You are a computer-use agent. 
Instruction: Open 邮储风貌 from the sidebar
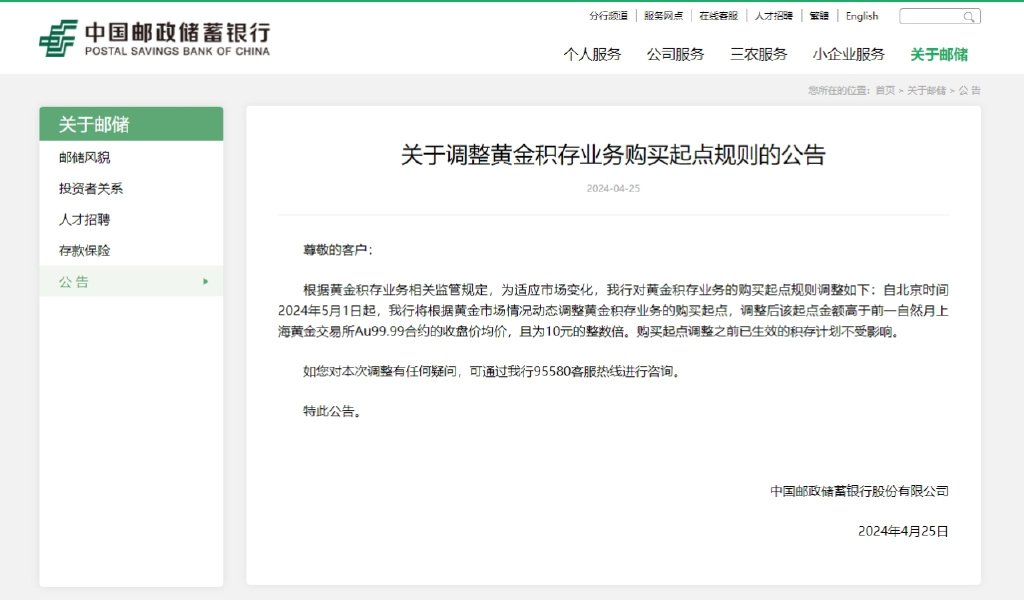point(80,156)
